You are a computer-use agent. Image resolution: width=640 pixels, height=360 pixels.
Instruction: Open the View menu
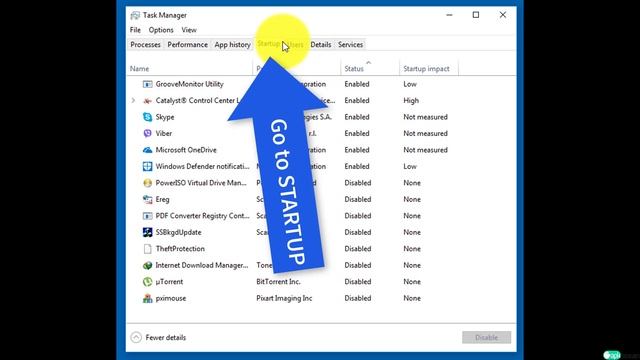pos(189,30)
